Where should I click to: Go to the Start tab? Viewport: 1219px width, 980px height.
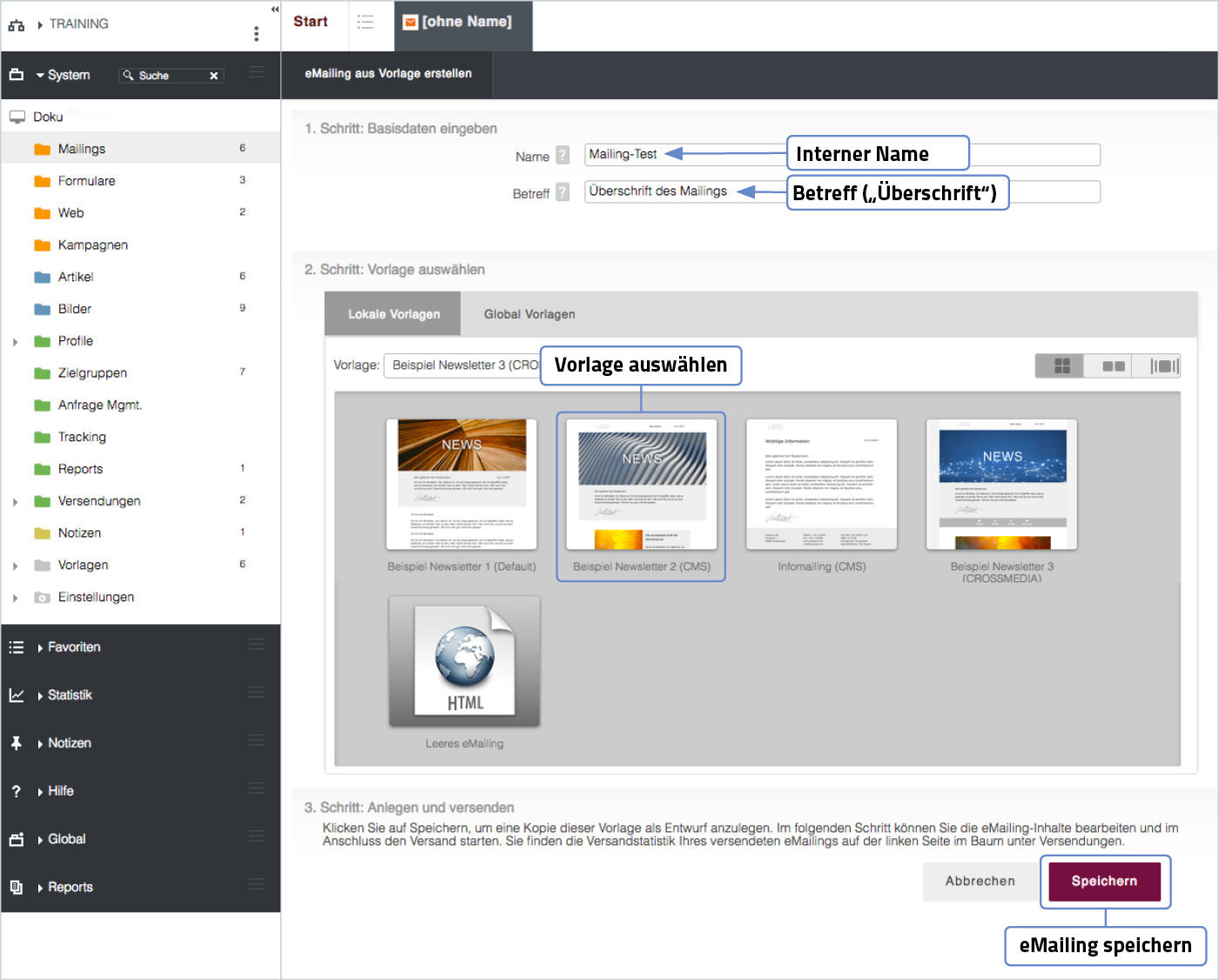point(311,23)
